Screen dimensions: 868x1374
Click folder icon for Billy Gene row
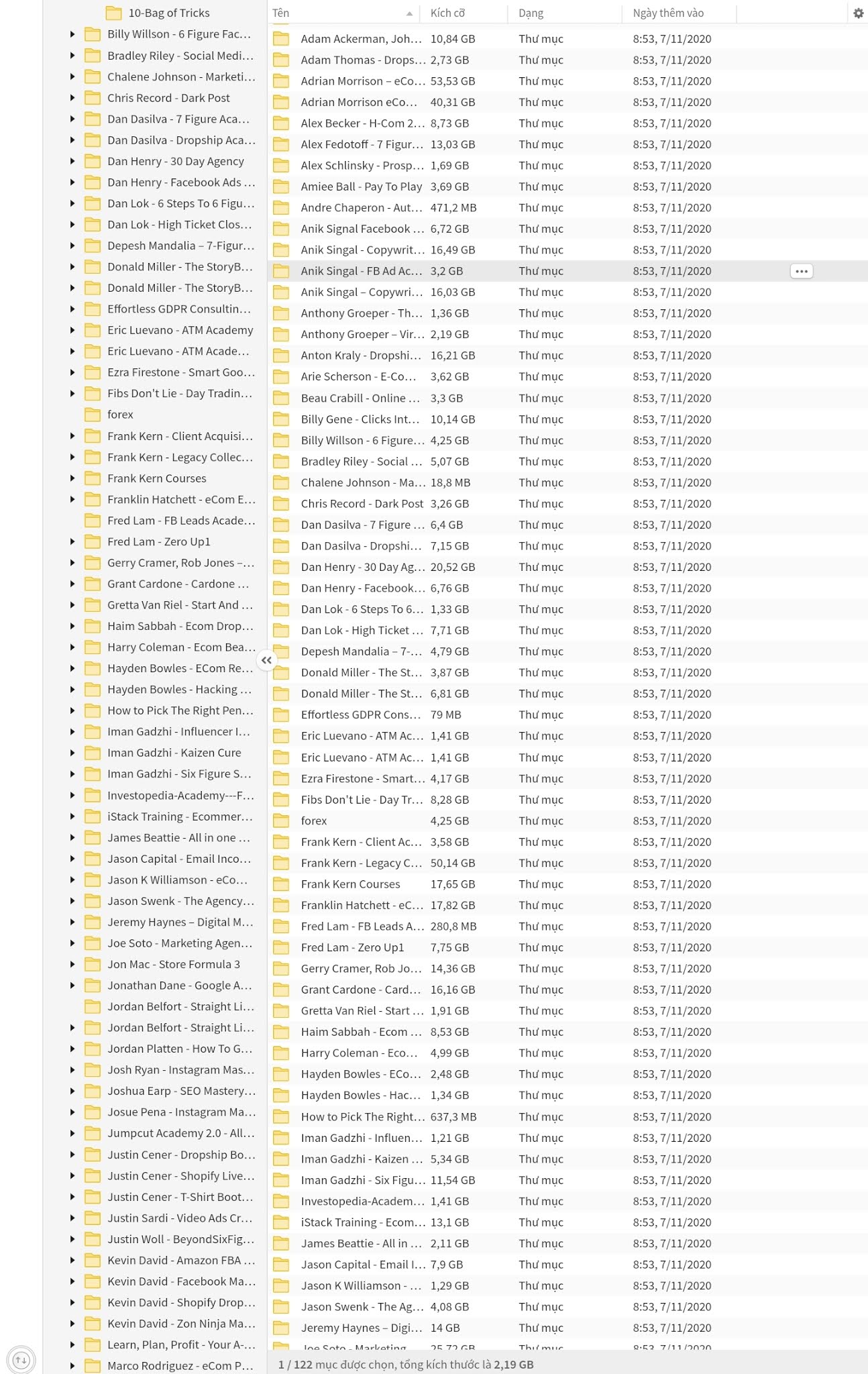point(281,419)
